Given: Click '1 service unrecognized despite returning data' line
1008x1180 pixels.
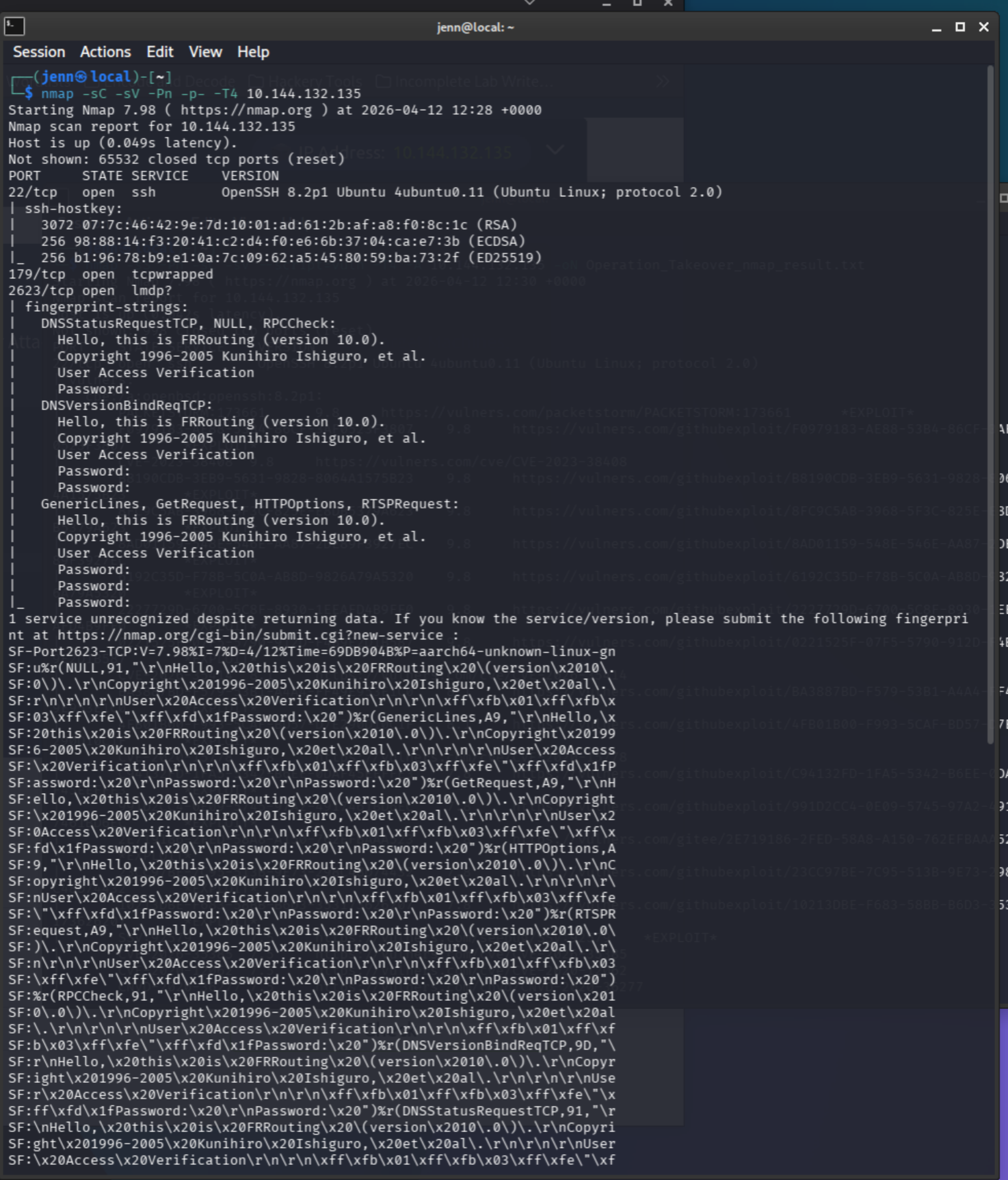Looking at the screenshot, I should point(488,619).
